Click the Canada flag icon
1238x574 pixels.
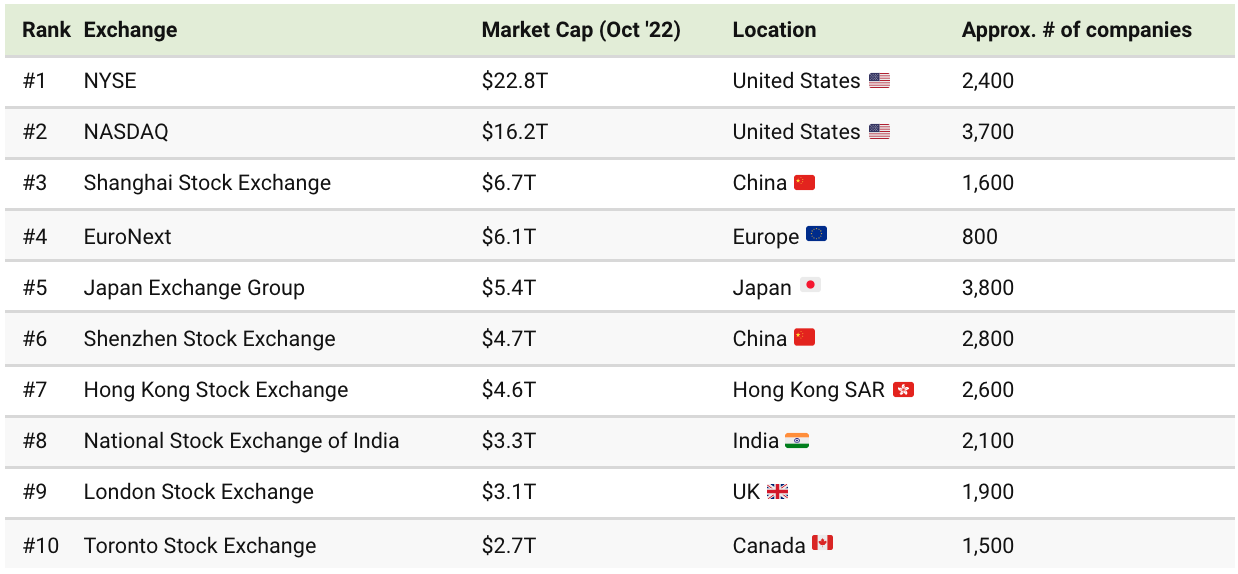[822, 543]
